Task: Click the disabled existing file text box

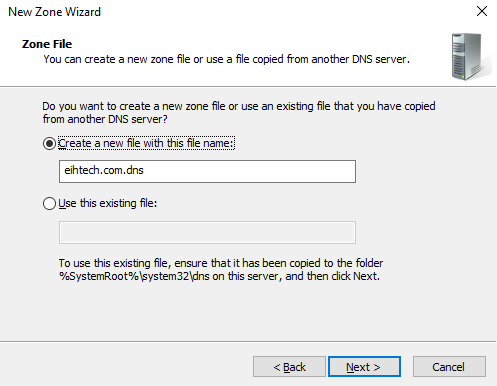Action: tap(207, 232)
